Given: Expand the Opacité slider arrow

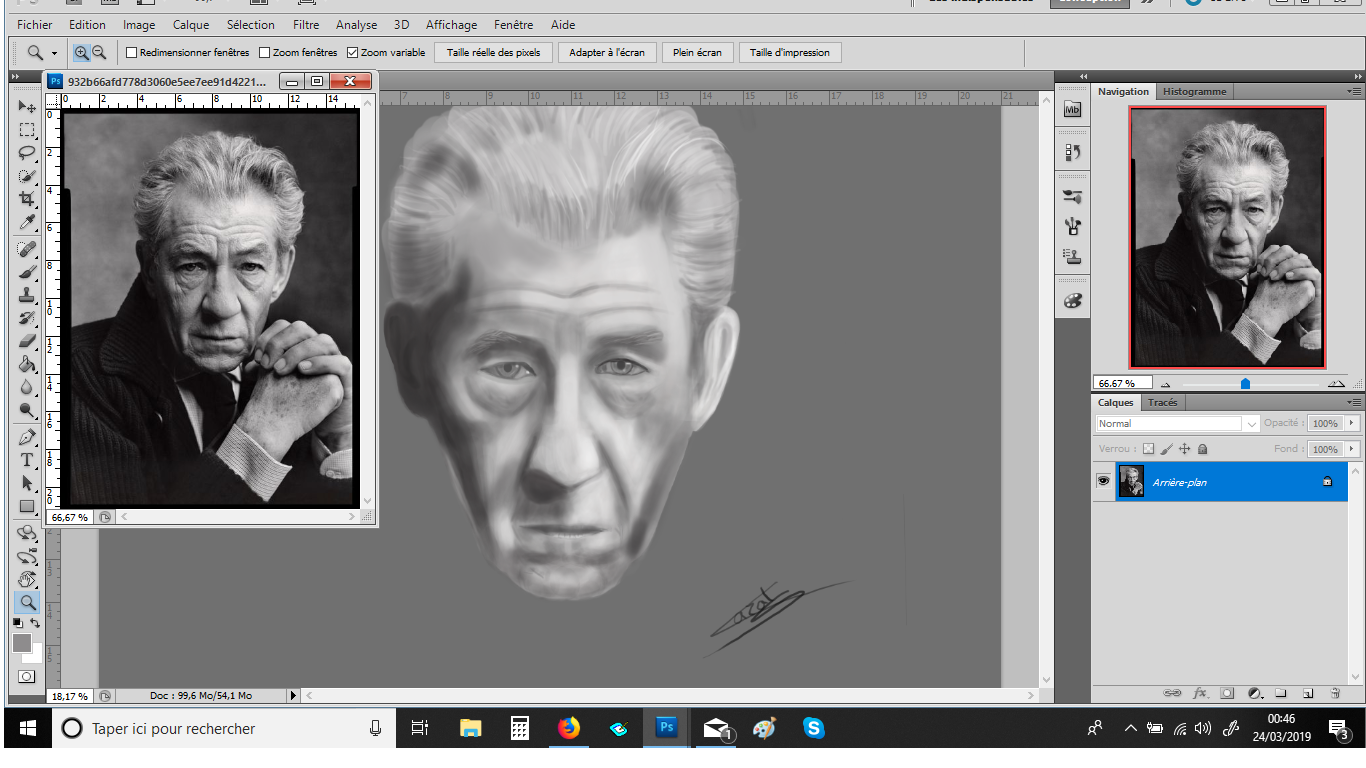Looking at the screenshot, I should 1352,424.
